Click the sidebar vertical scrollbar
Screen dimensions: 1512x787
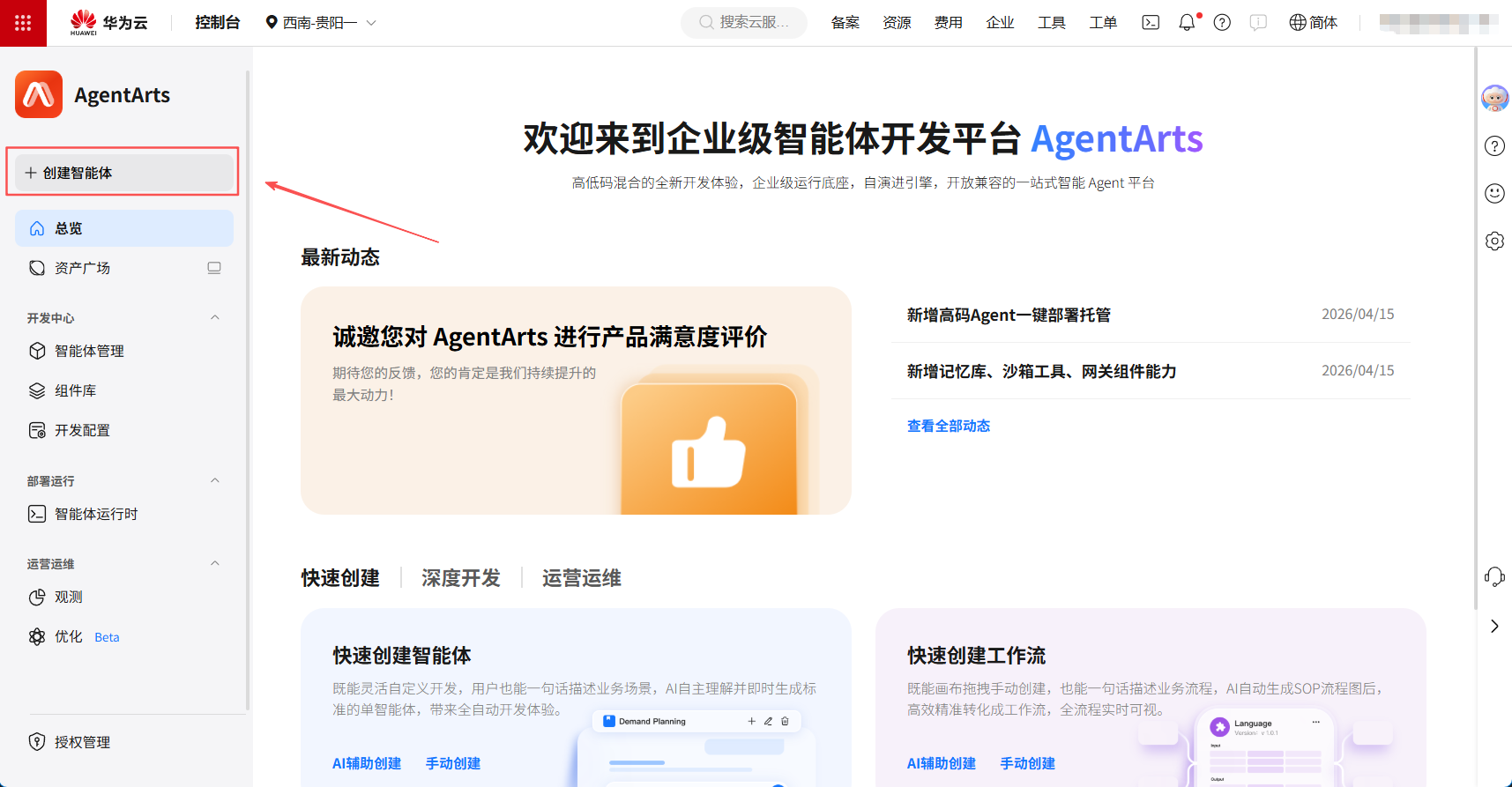point(248,390)
